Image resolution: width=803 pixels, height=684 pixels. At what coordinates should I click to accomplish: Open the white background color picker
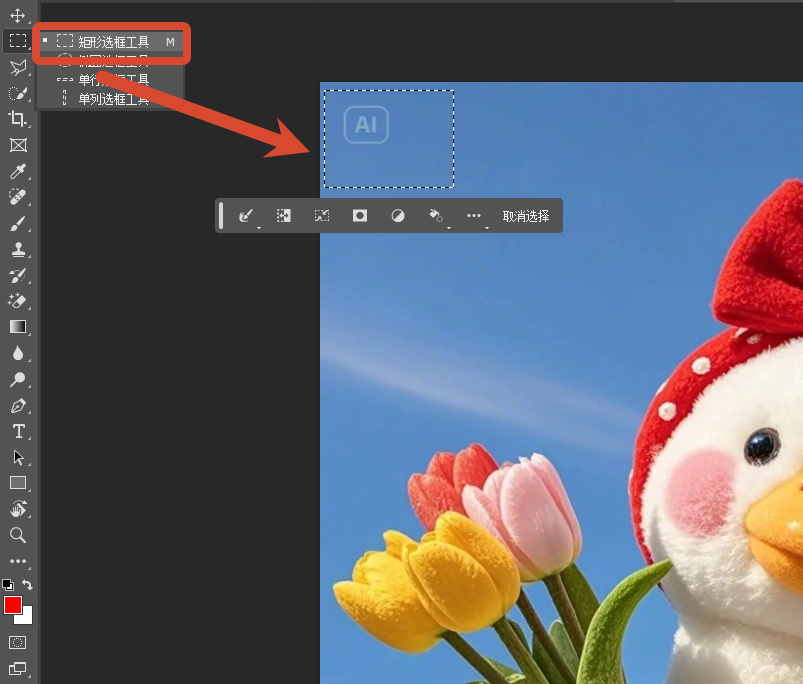tap(26, 618)
